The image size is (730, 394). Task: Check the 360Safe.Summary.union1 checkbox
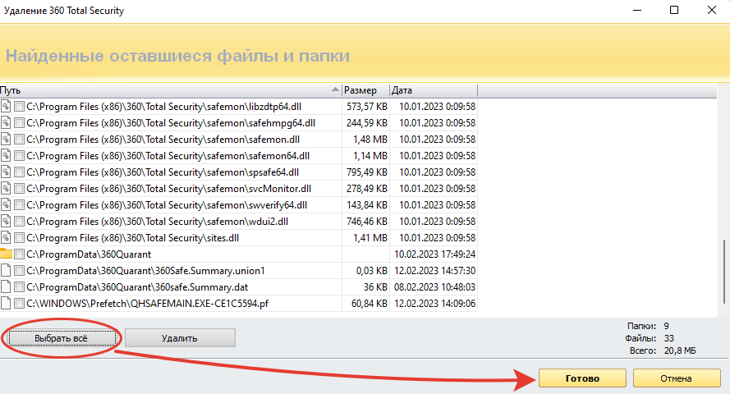(19, 271)
